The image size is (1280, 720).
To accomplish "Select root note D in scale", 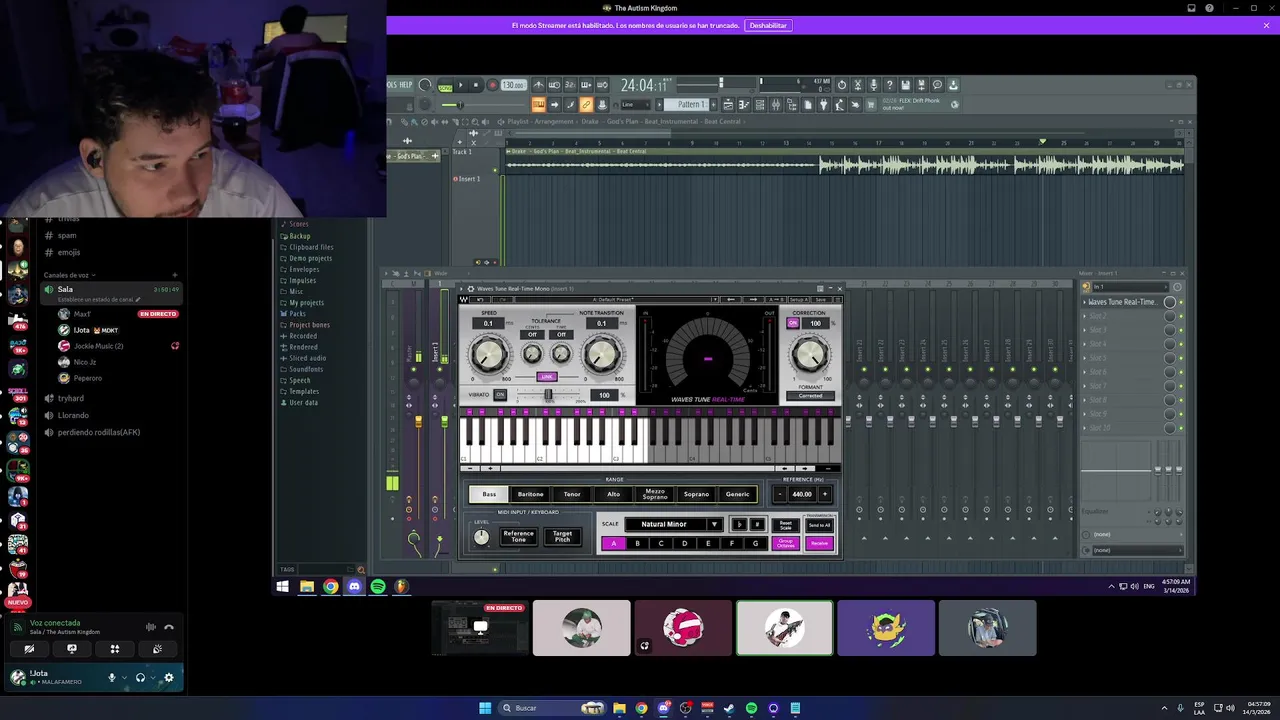I will (x=685, y=543).
